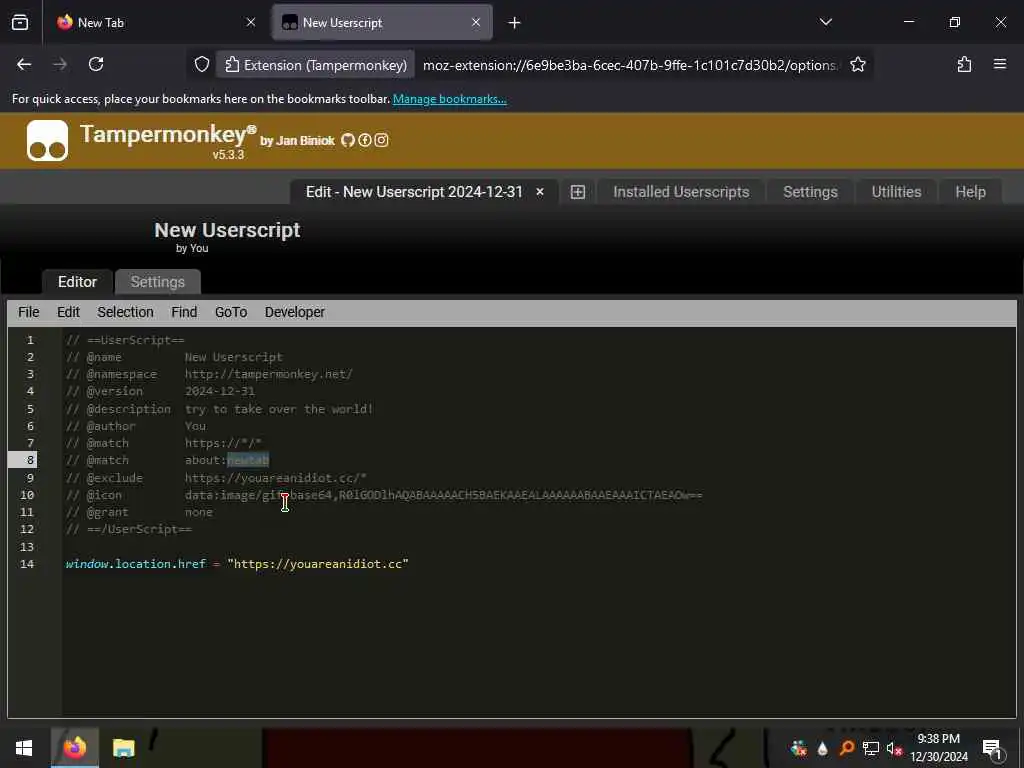Click the magnifier tray icon
The width and height of the screenshot is (1024, 768).
tap(847, 748)
